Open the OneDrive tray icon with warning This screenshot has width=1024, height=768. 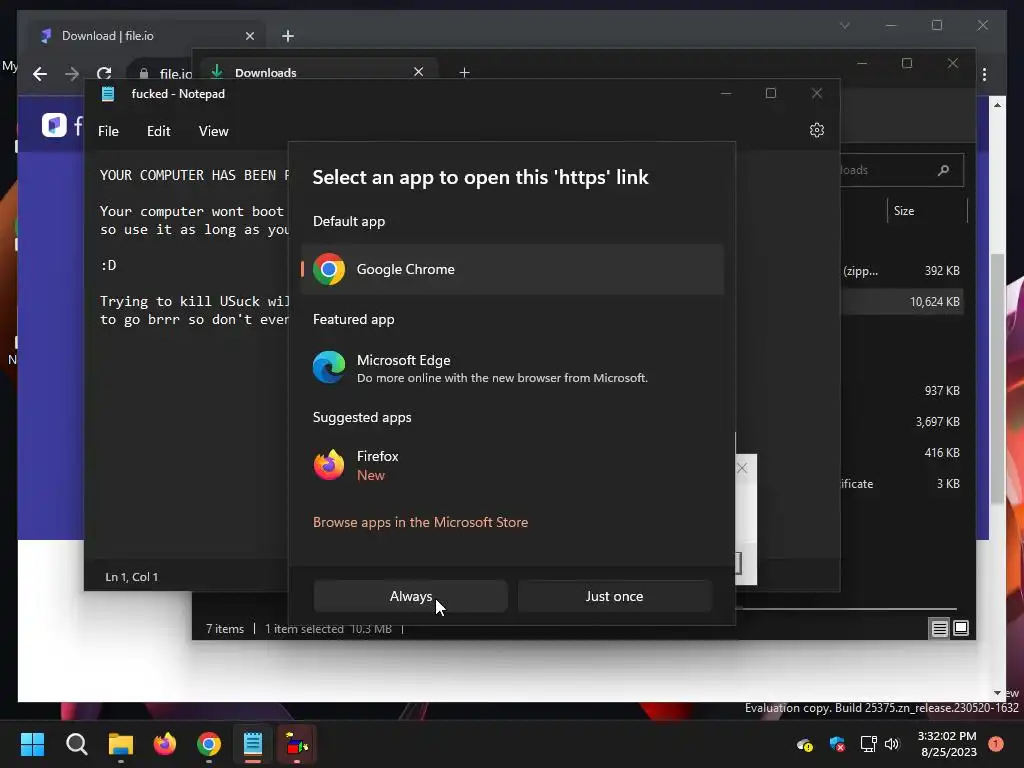[x=805, y=744]
